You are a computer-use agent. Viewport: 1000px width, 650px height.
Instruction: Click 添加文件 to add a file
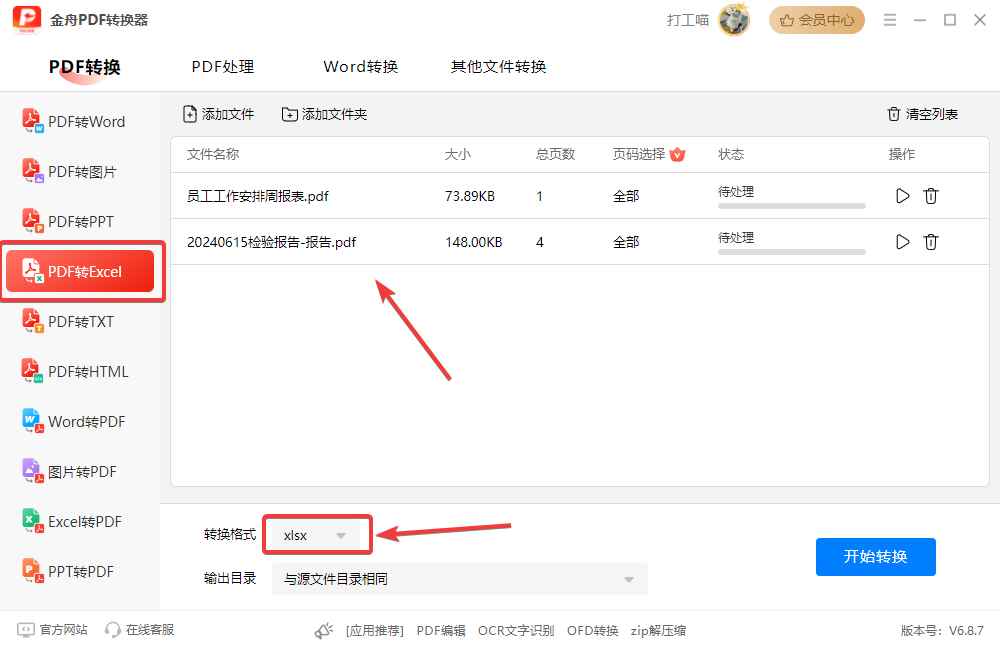(219, 114)
